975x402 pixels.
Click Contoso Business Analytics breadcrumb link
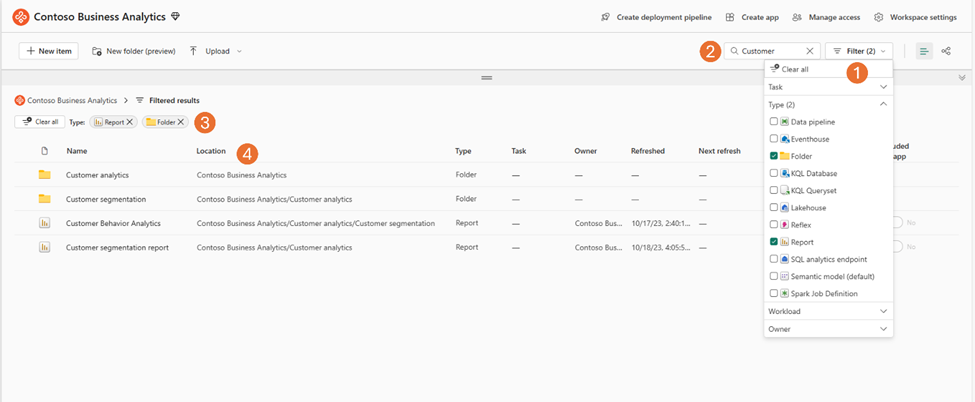tap(72, 100)
